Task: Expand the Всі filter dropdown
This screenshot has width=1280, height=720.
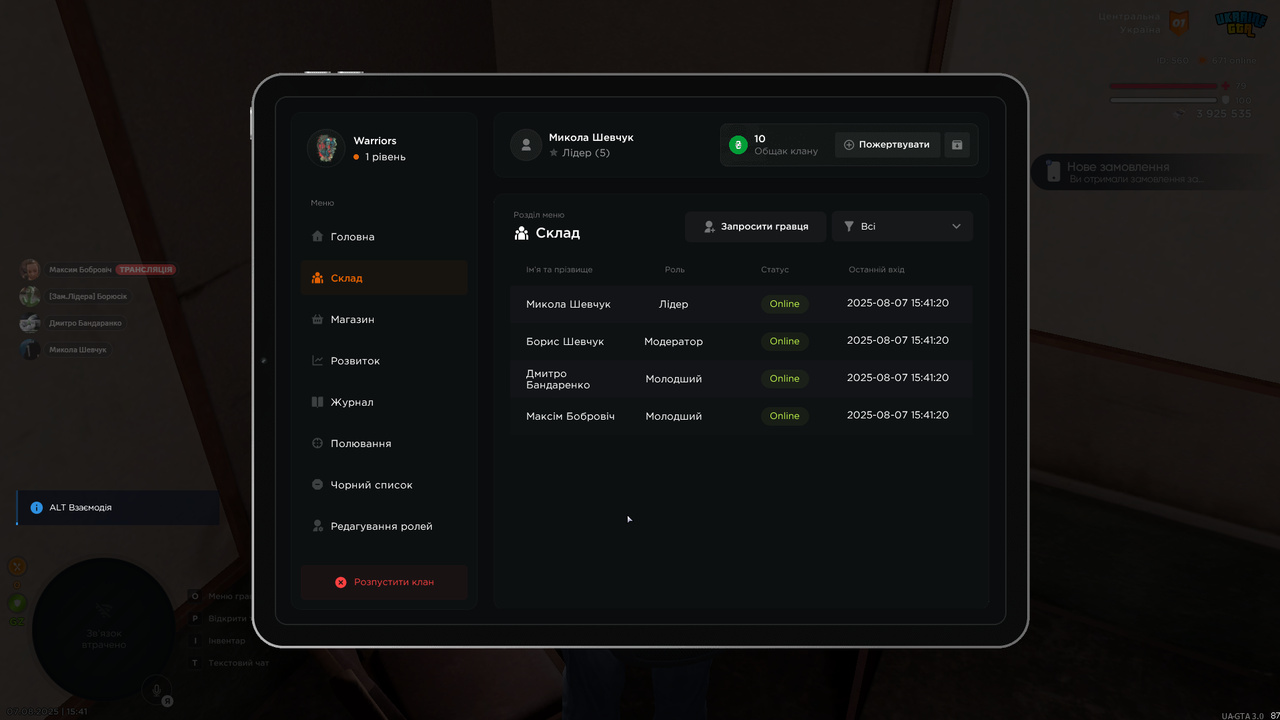Action: [902, 226]
